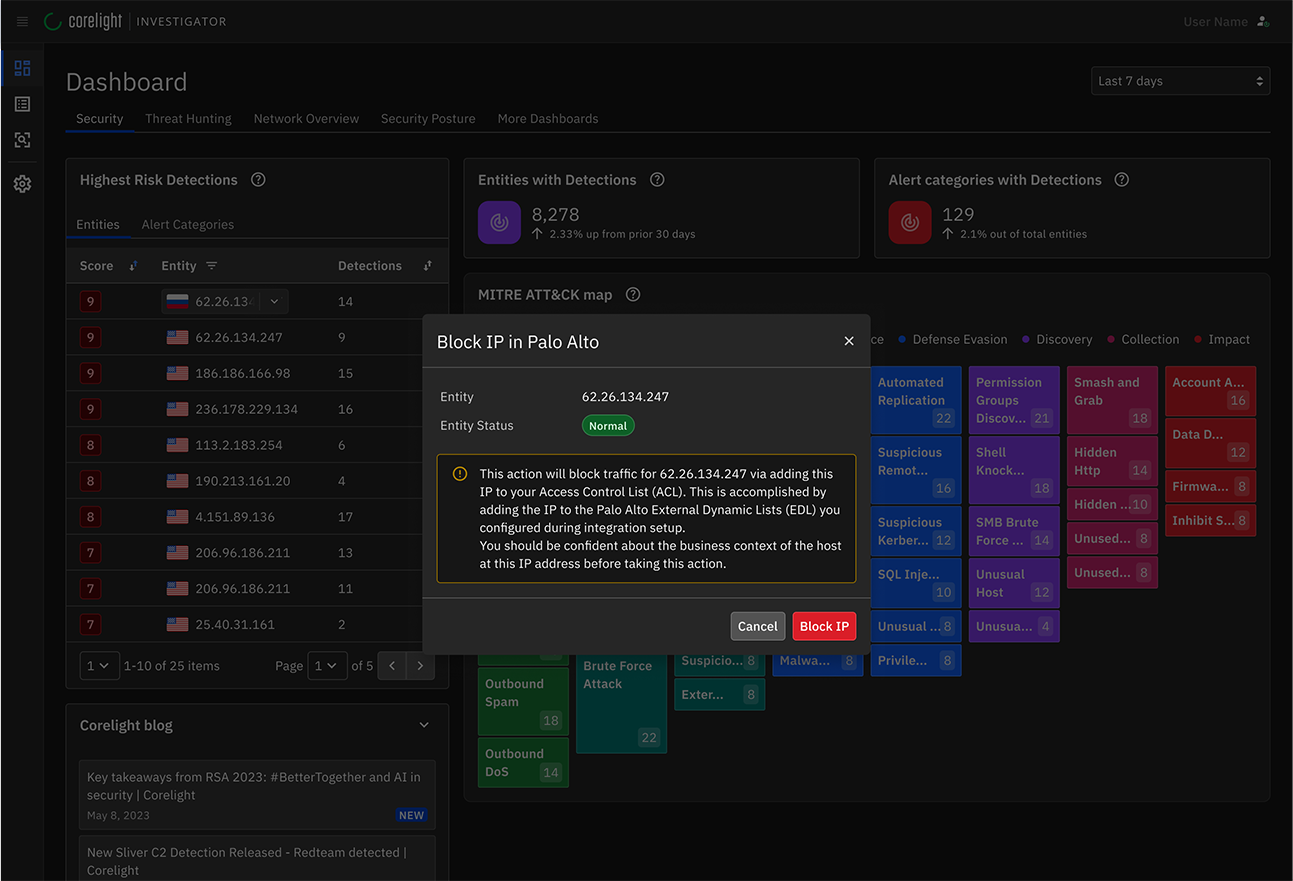Image resolution: width=1293 pixels, height=881 pixels.
Task: Open the hamburger navigation menu
Action: (x=22, y=21)
